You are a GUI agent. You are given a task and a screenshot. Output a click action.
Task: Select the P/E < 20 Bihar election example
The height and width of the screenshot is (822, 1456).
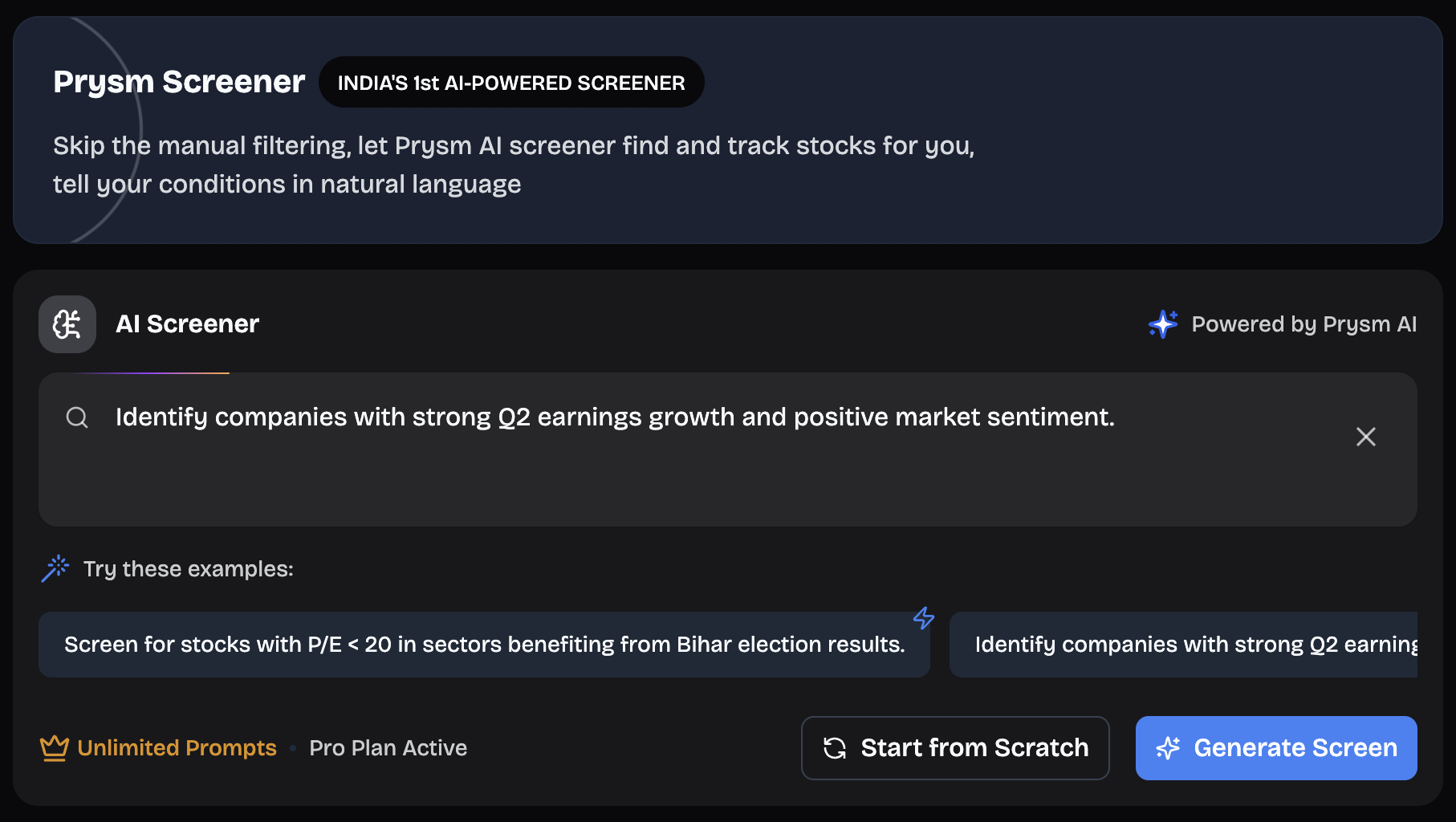pyautogui.click(x=484, y=645)
